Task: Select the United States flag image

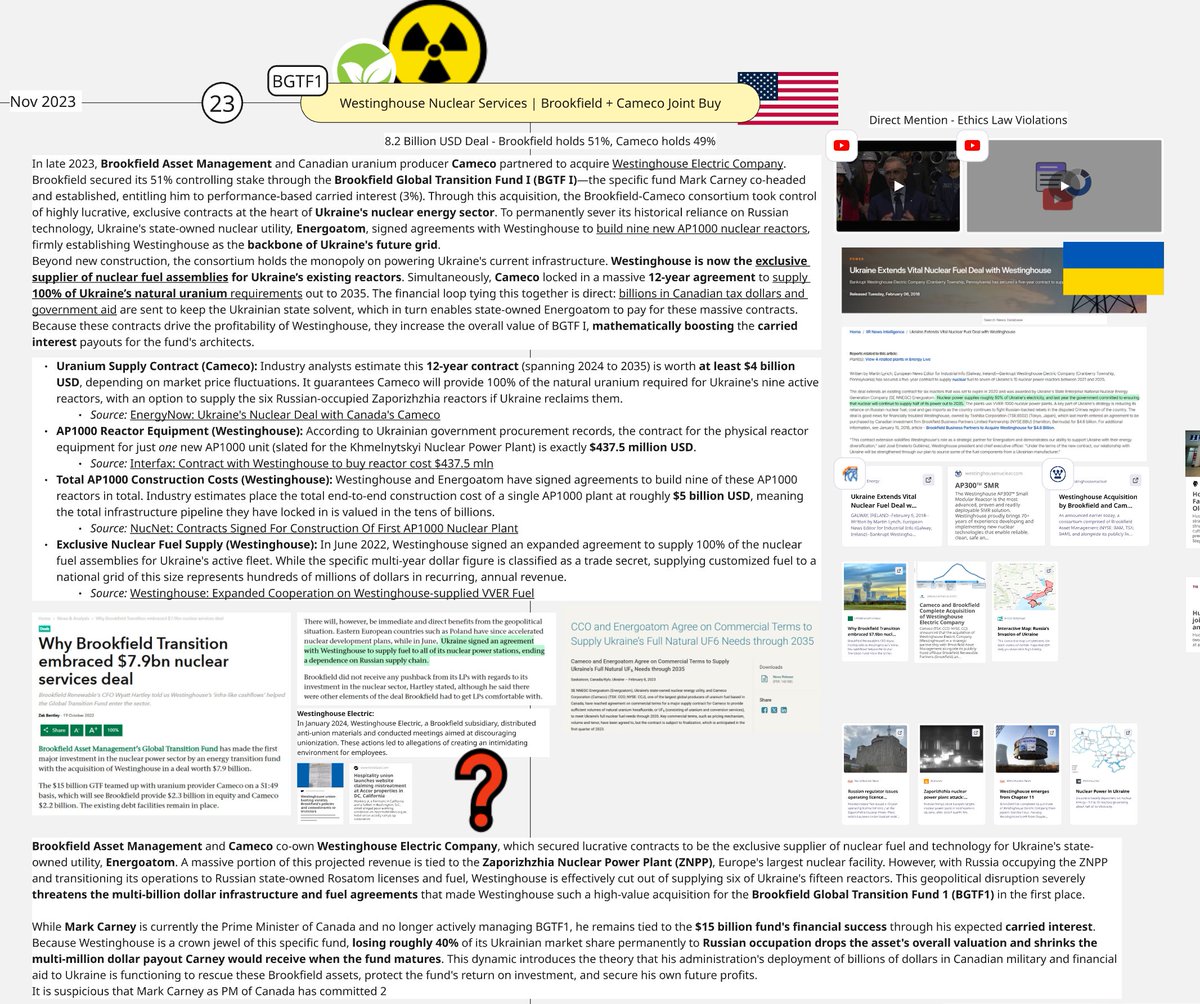Action: (787, 98)
